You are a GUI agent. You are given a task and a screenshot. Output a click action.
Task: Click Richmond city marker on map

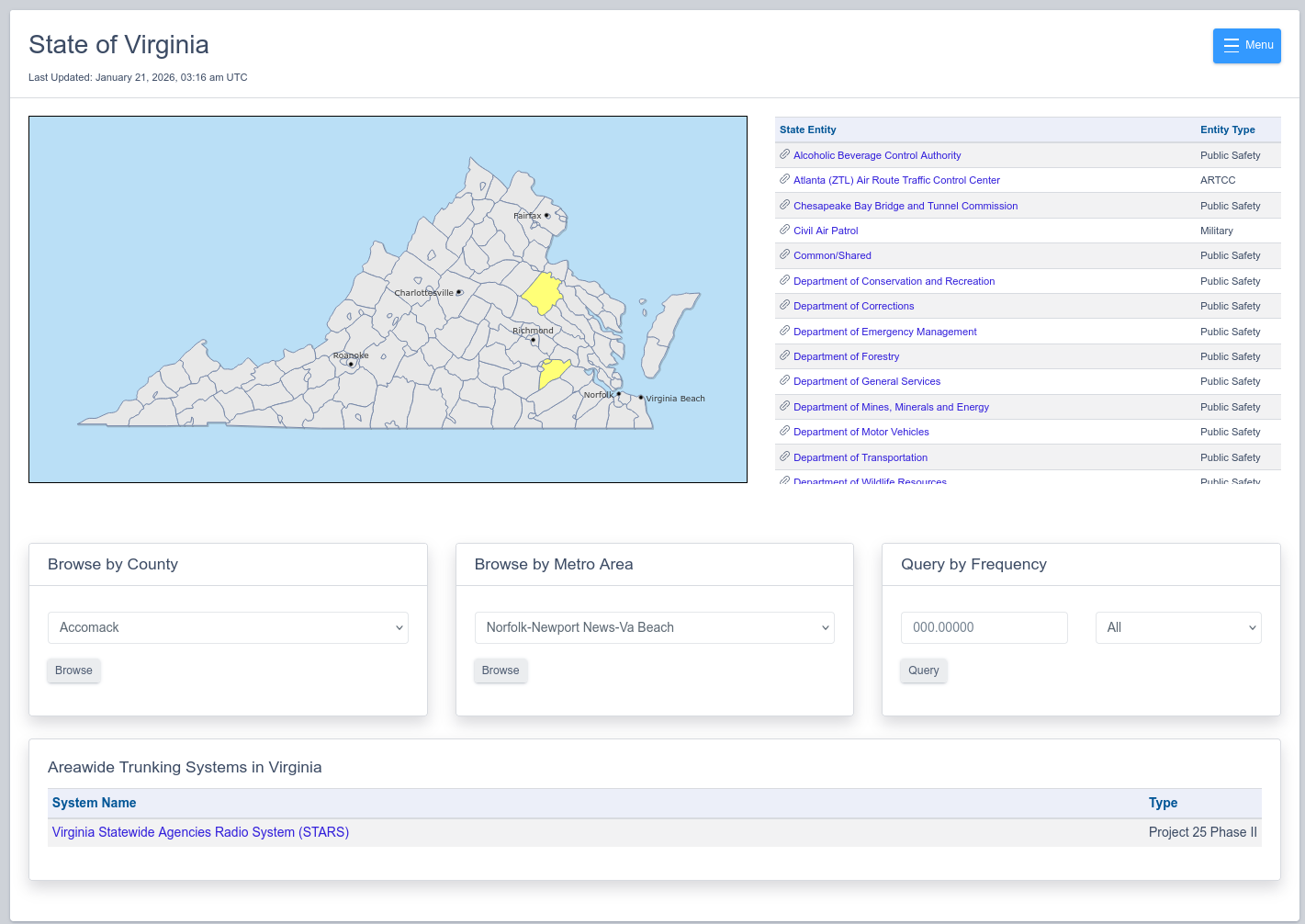[534, 340]
